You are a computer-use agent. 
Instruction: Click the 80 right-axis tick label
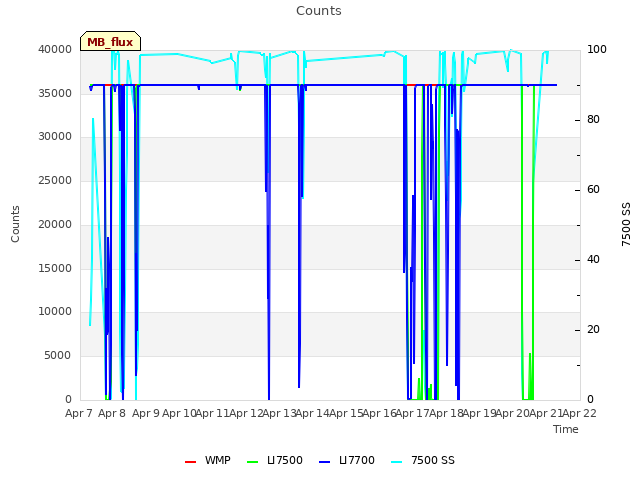(593, 120)
